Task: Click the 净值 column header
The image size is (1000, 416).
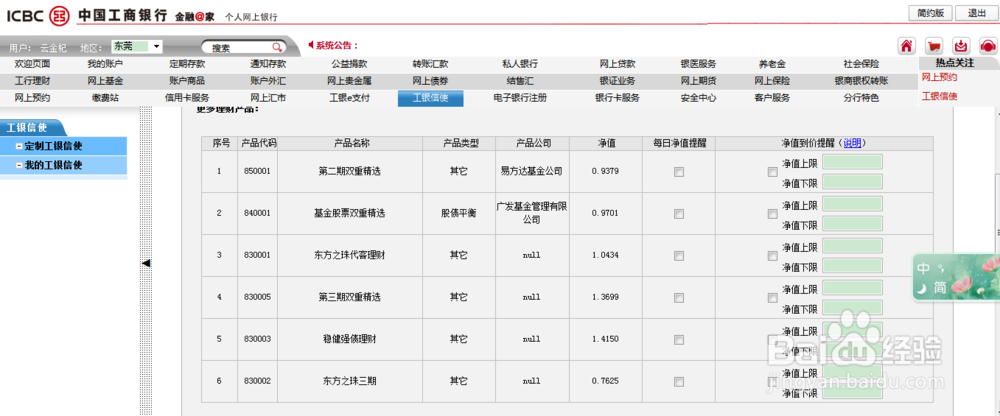Action: click(606, 143)
